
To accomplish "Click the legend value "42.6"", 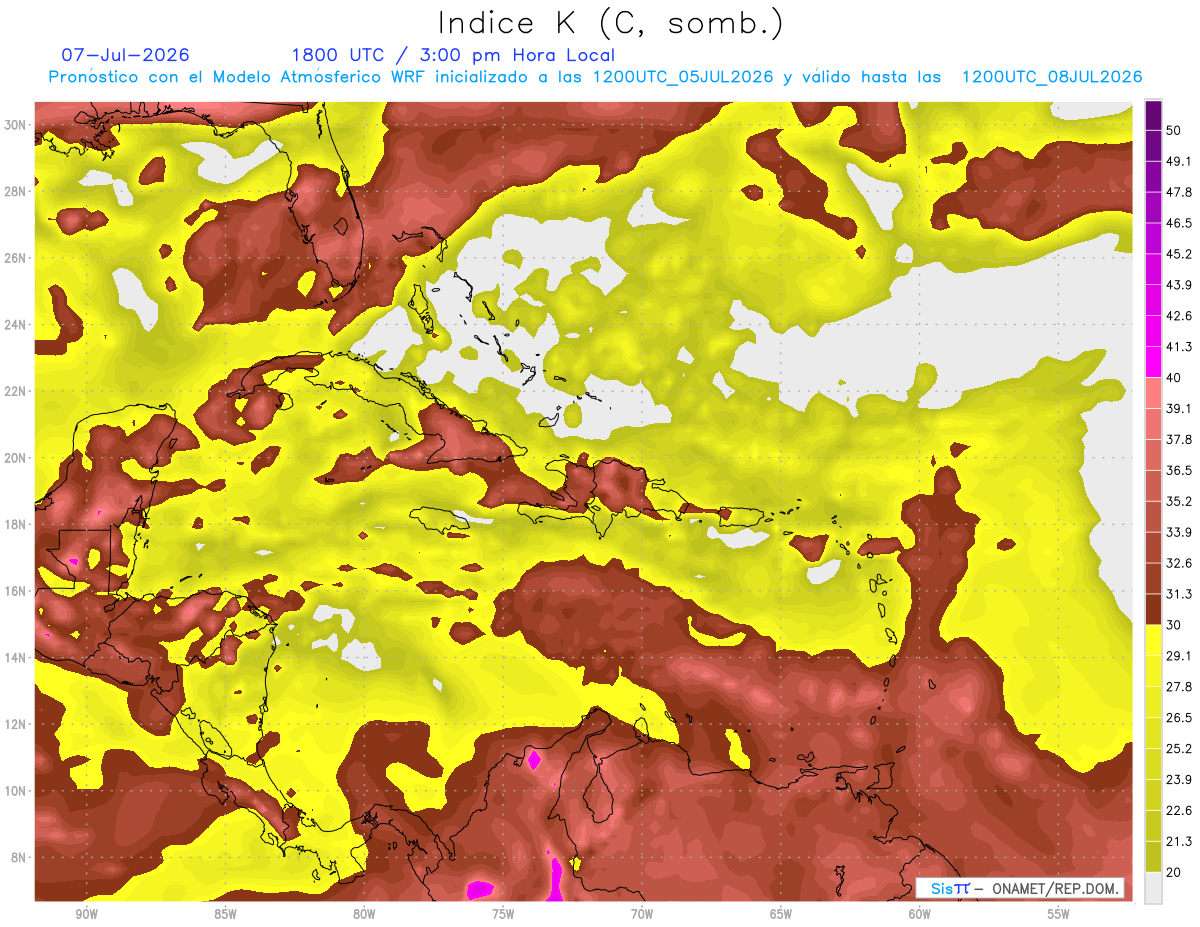I will coord(1179,316).
